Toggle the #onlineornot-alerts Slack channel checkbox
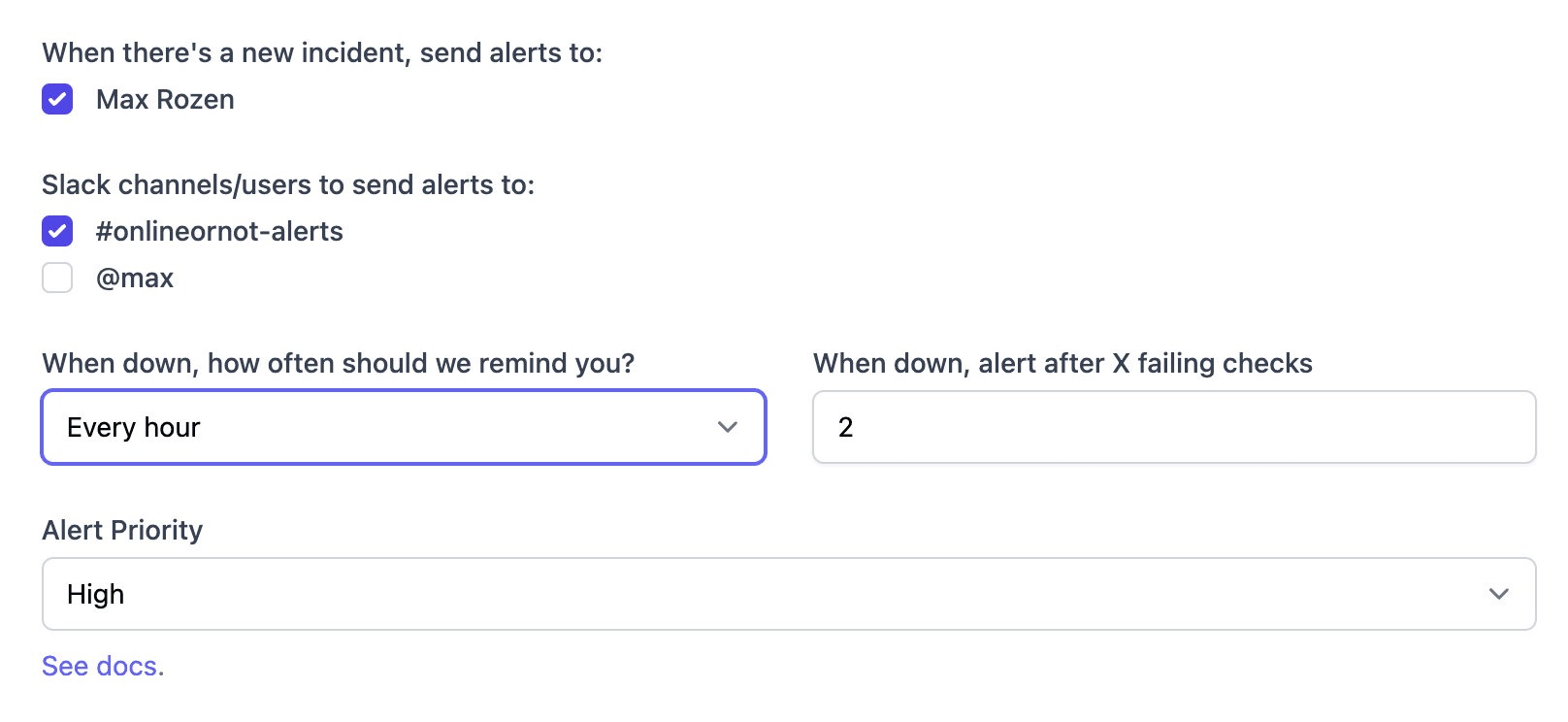This screenshot has width=1568, height=722. pyautogui.click(x=57, y=231)
